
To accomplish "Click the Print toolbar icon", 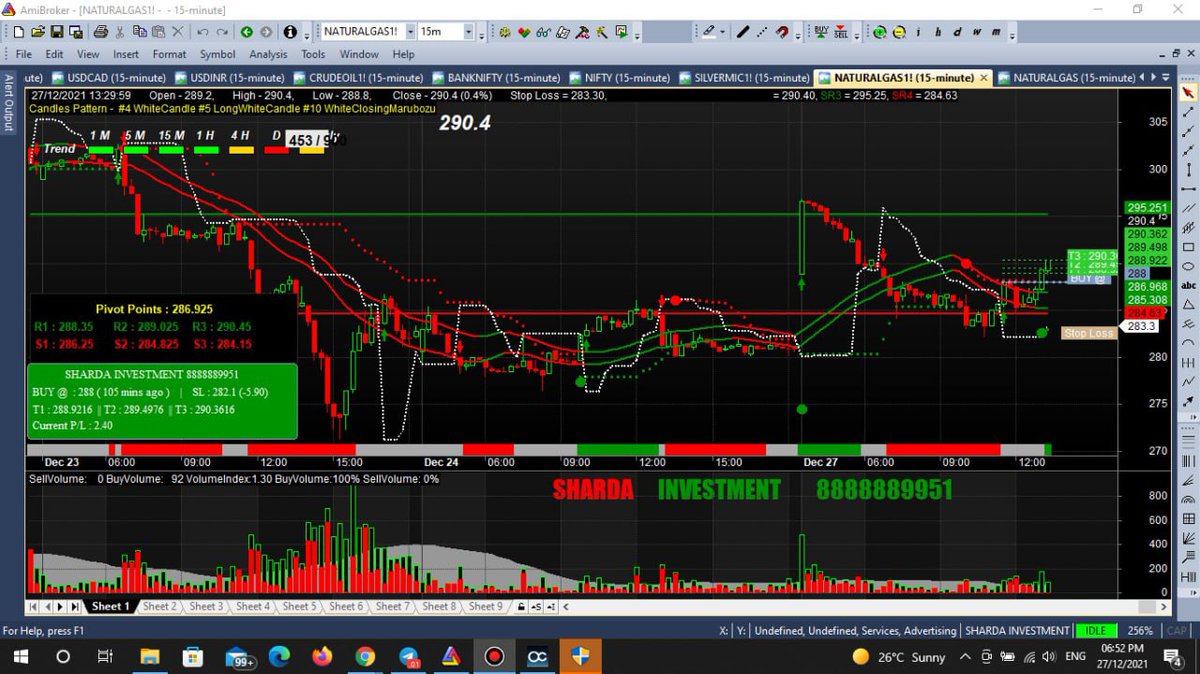I will 101,32.
